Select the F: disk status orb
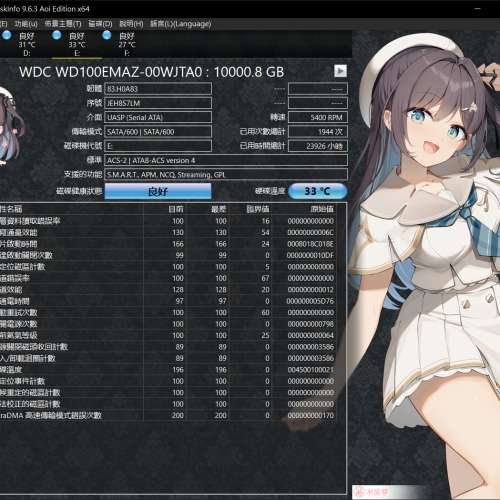The image size is (500, 500). (107, 35)
